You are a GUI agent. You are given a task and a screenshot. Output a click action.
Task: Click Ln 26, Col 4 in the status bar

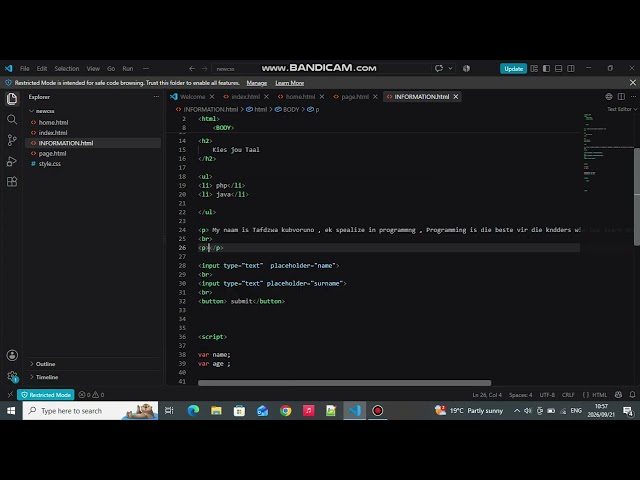[487, 395]
